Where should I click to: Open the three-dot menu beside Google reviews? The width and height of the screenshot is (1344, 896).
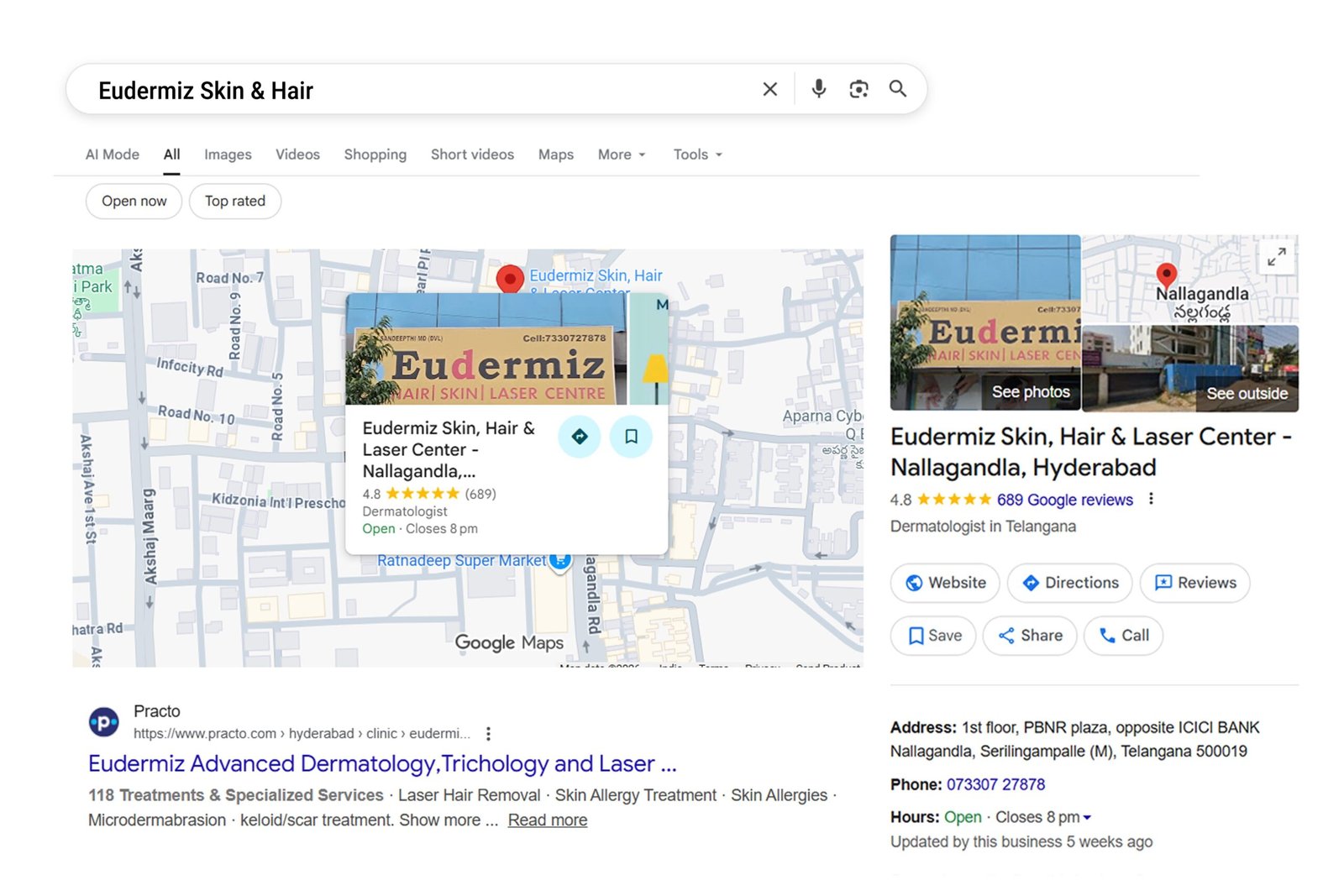coord(1150,498)
